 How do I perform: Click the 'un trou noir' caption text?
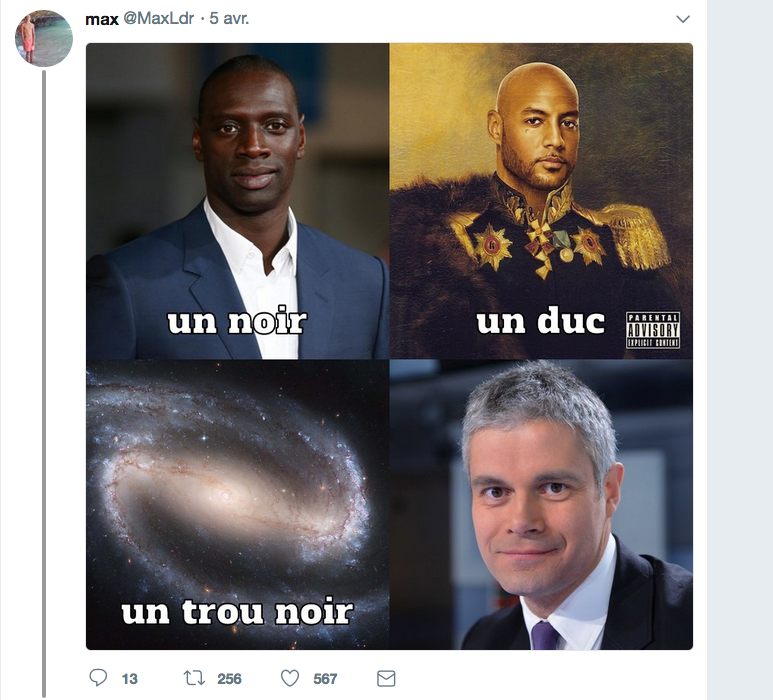(x=237, y=612)
